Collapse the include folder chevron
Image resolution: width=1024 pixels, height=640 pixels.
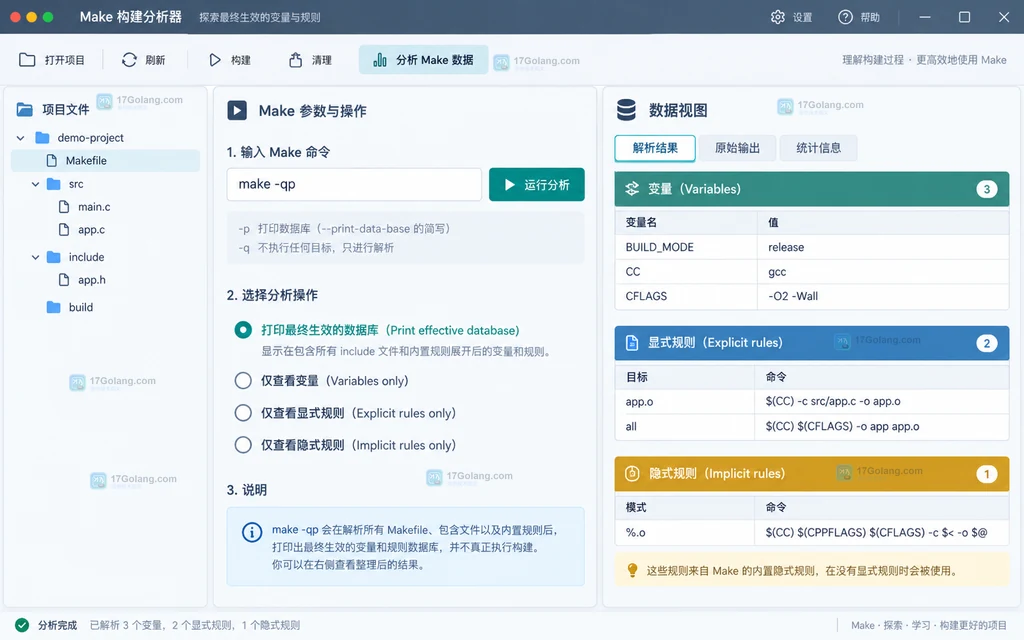[x=35, y=258]
